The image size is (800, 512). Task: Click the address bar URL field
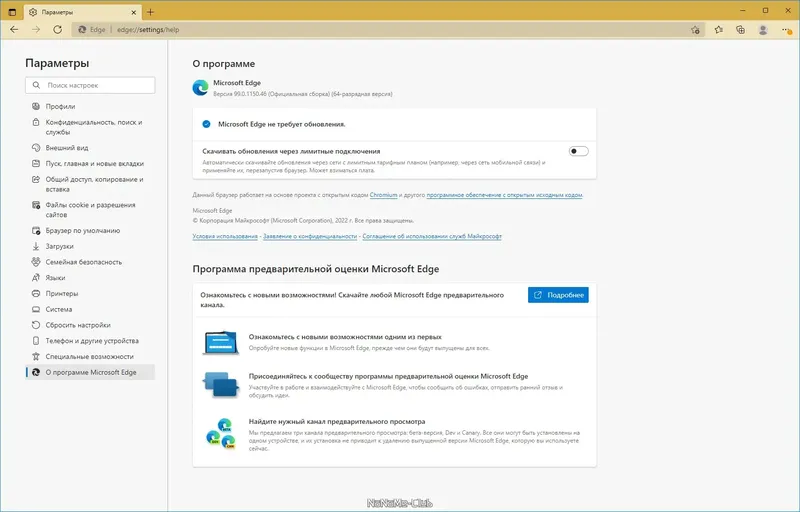click(388, 30)
